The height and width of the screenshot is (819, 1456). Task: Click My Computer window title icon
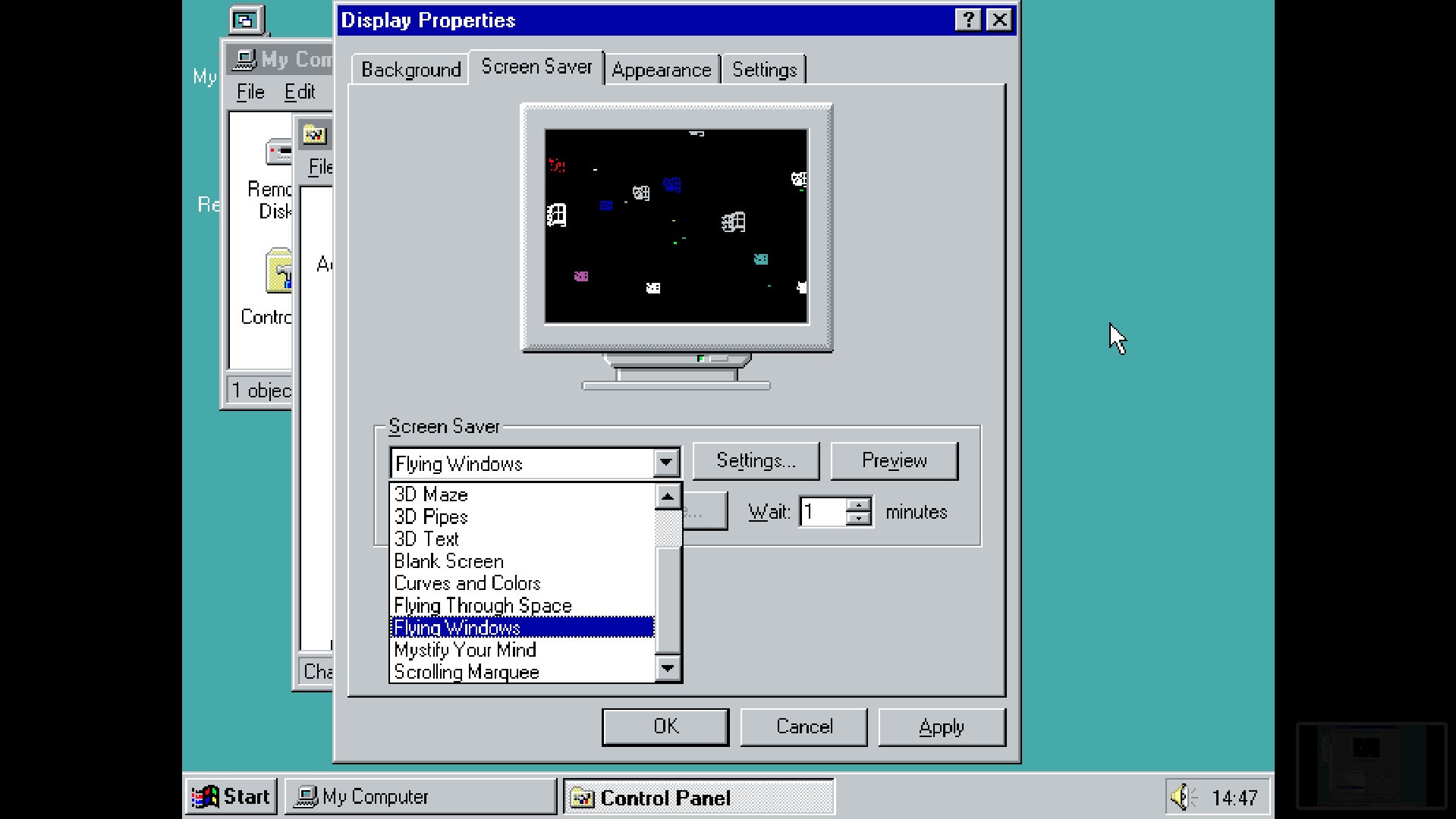pyautogui.click(x=244, y=59)
